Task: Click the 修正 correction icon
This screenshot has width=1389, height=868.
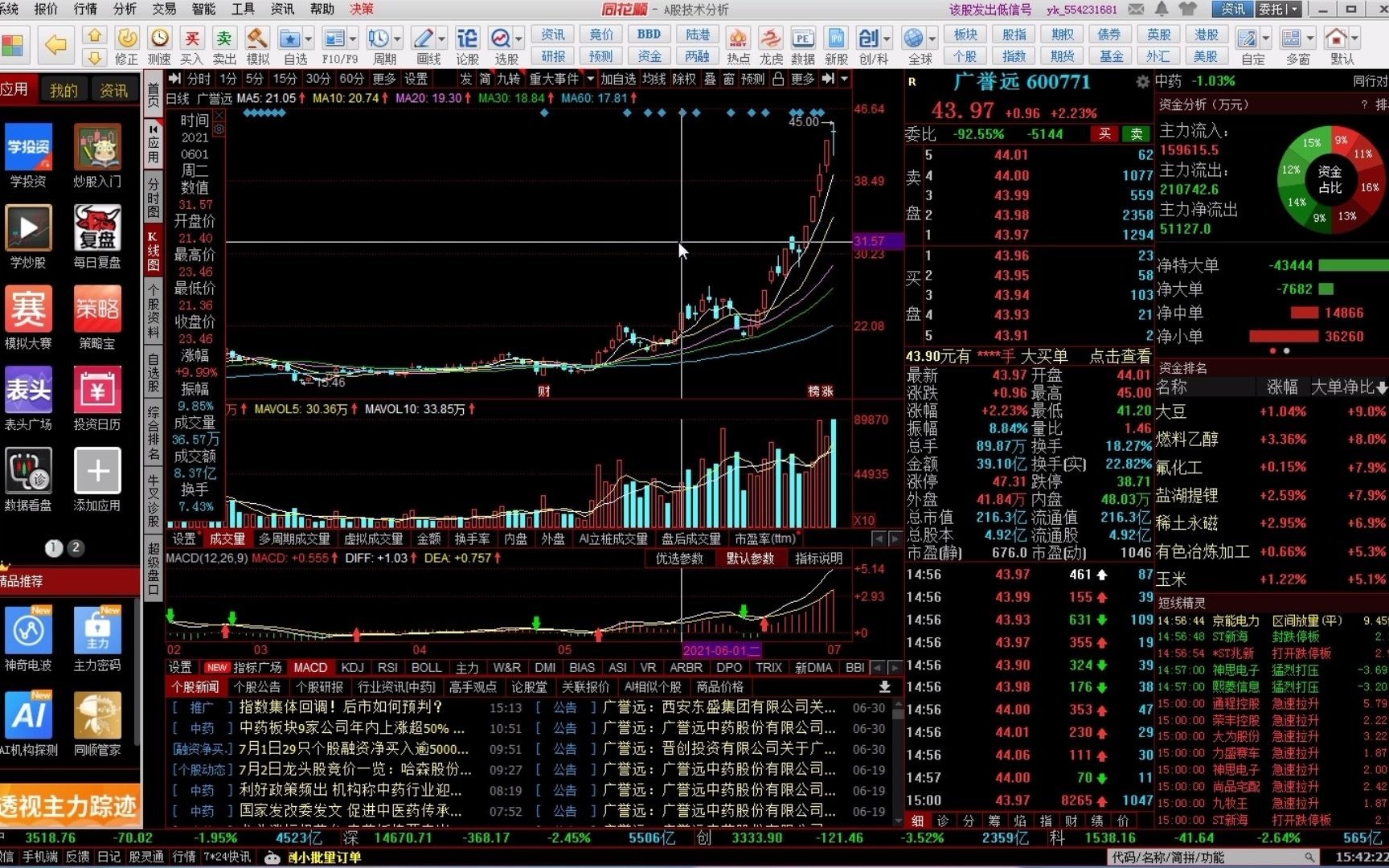Action: tap(126, 46)
